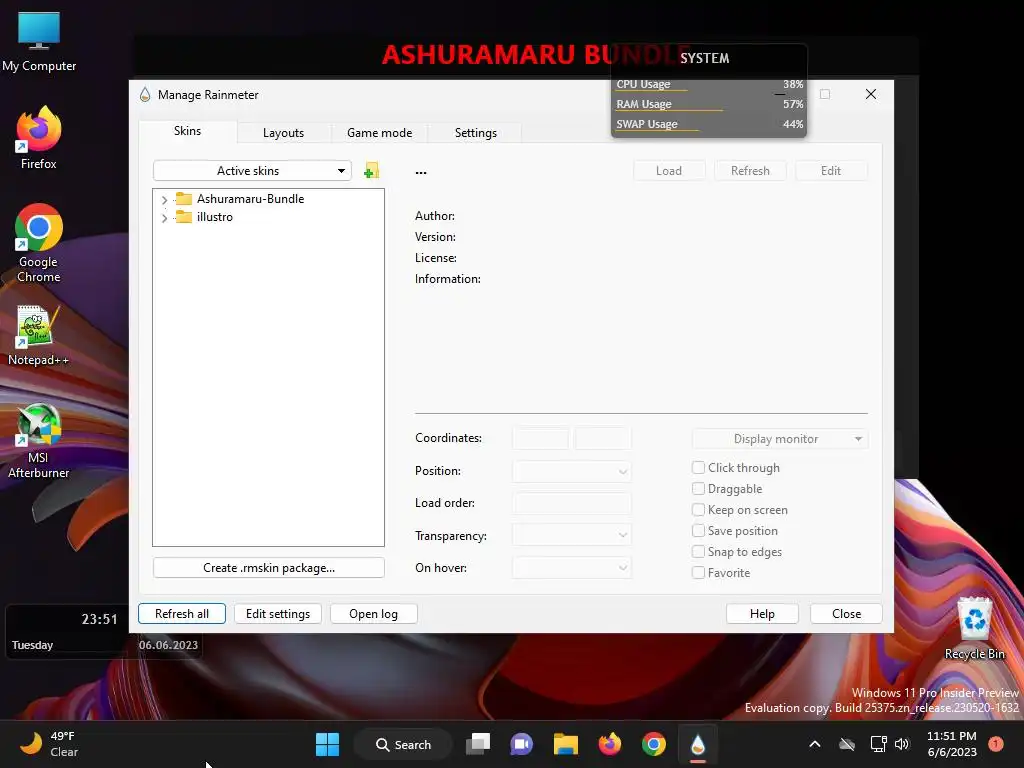
Task: Enable Snap to edges checkbox
Action: 698,552
